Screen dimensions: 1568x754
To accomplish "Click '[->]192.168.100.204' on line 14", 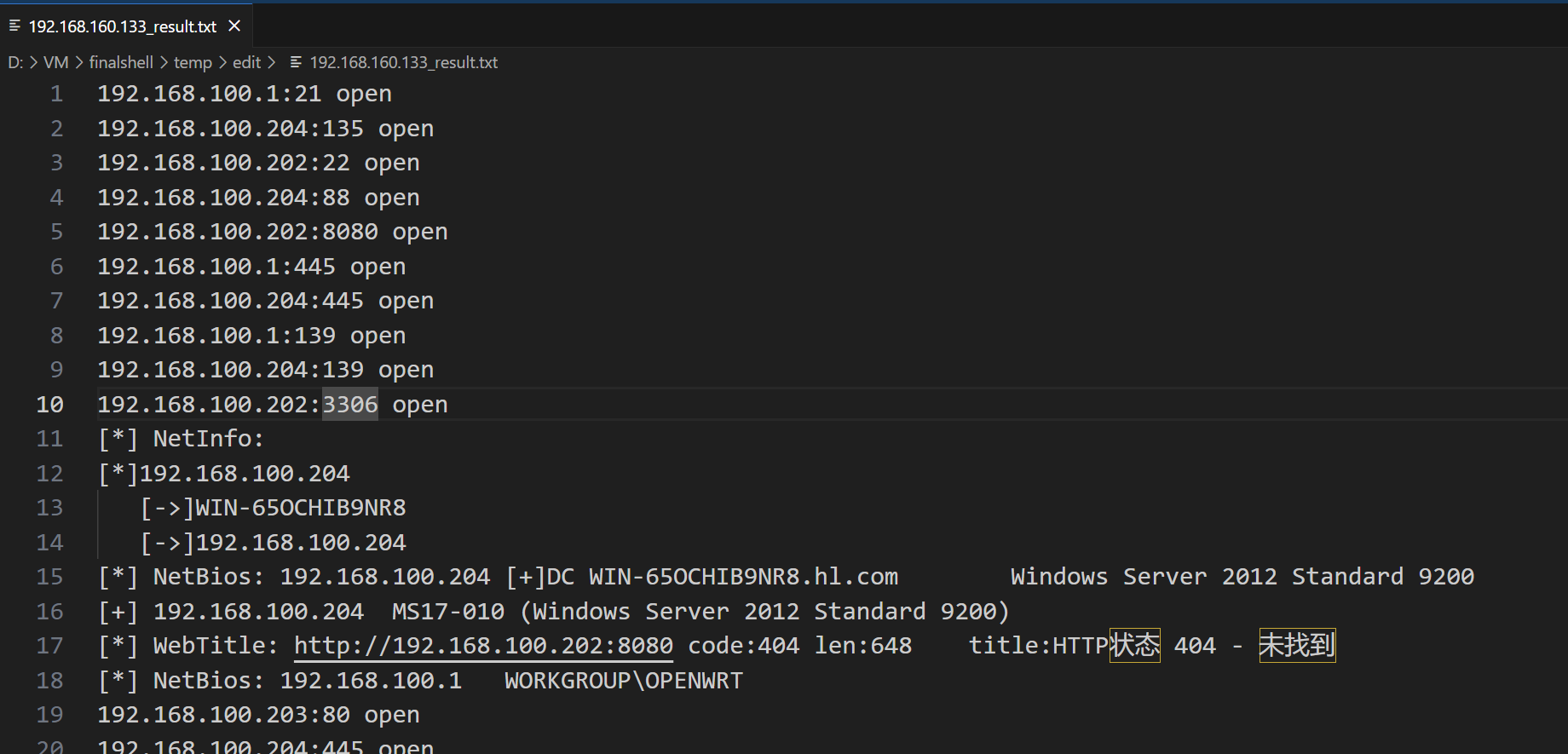I will (273, 543).
